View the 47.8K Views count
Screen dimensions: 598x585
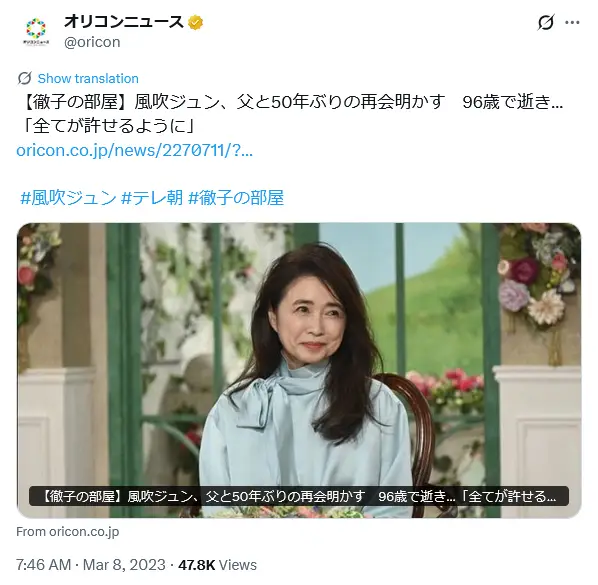pos(217,565)
